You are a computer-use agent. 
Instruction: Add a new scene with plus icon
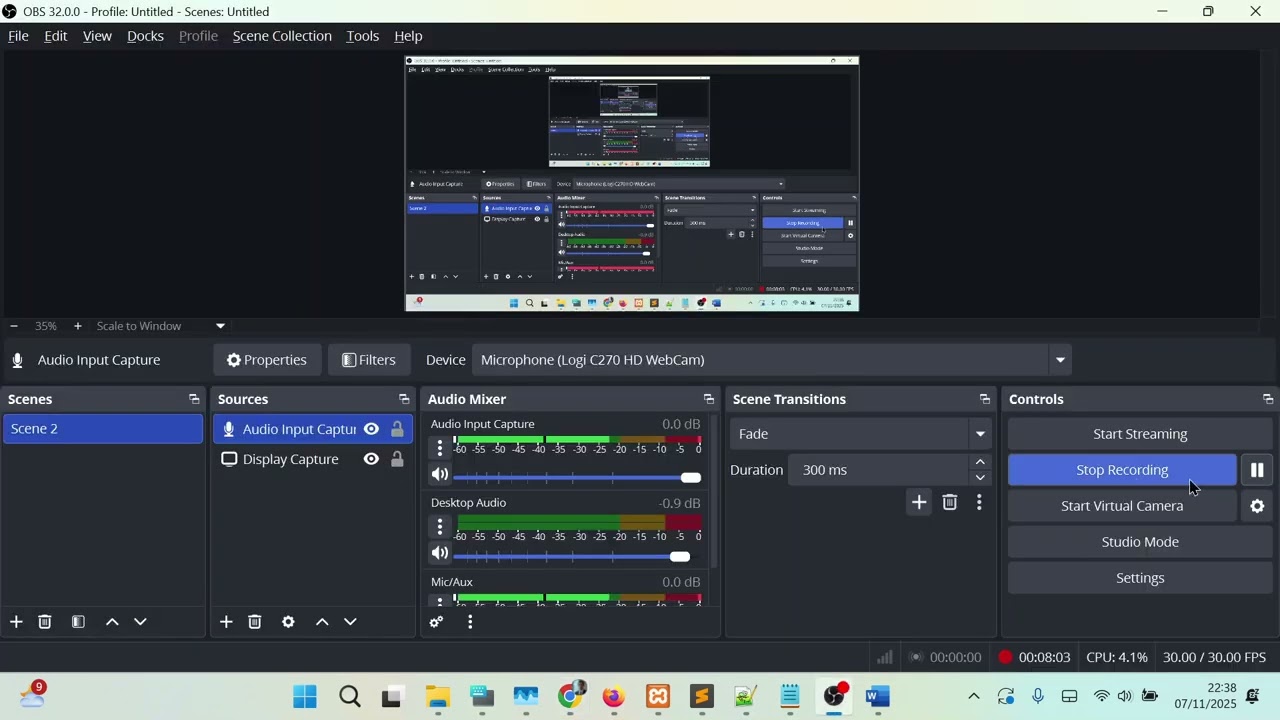(16, 622)
